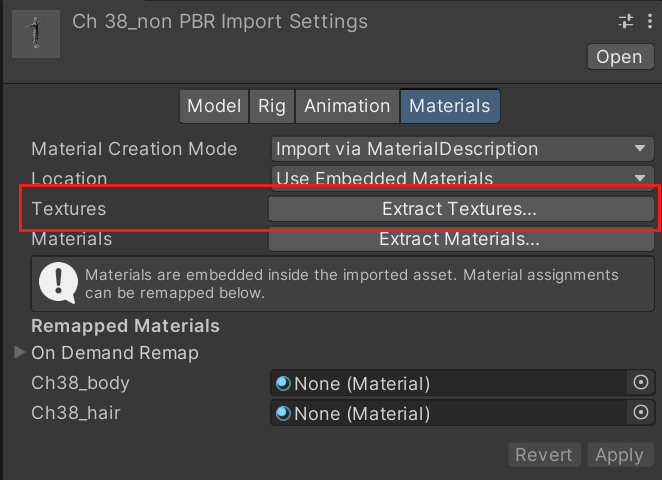Switch to the Animation tab
Image resolution: width=662 pixels, height=480 pixels.
(347, 106)
